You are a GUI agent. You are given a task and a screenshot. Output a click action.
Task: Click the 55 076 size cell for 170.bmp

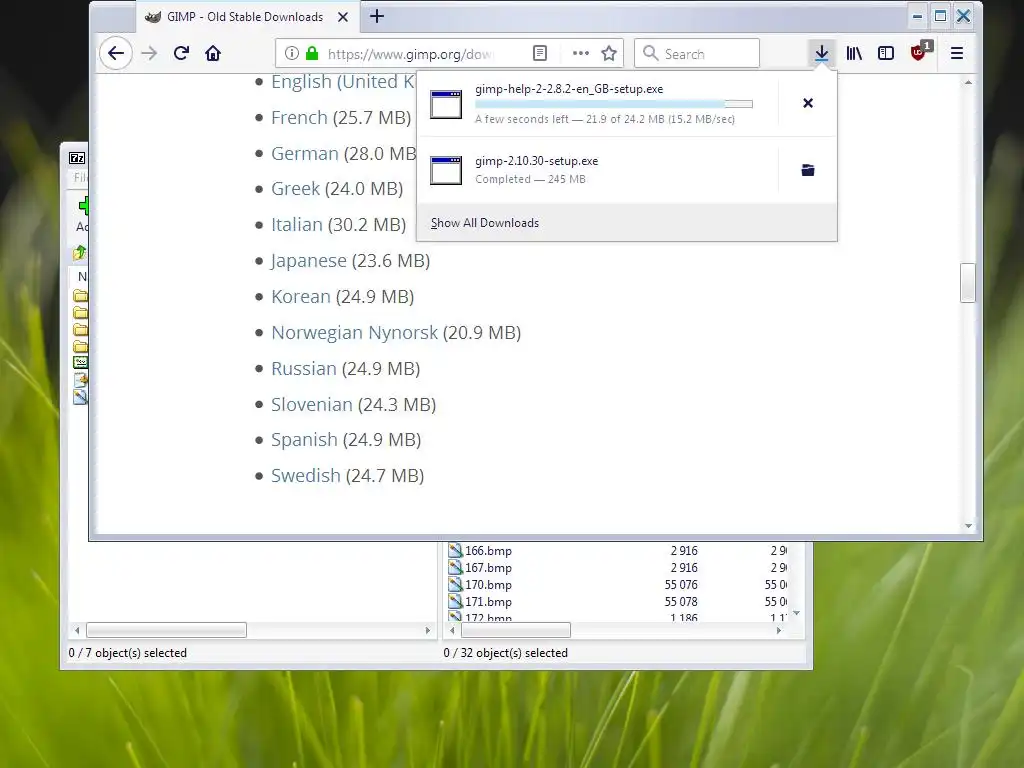[681, 585]
